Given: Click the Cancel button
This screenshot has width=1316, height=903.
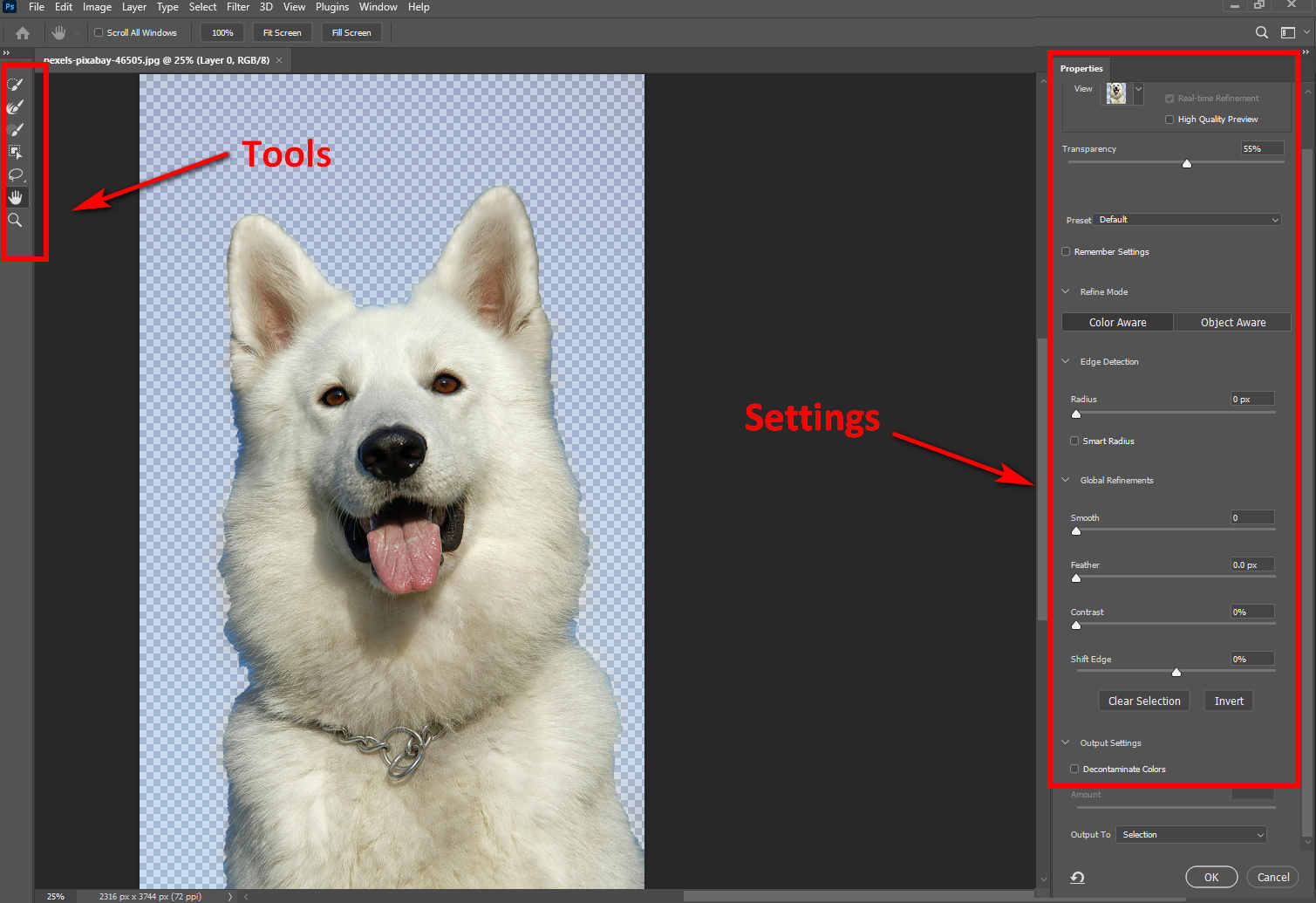Looking at the screenshot, I should point(1272,877).
